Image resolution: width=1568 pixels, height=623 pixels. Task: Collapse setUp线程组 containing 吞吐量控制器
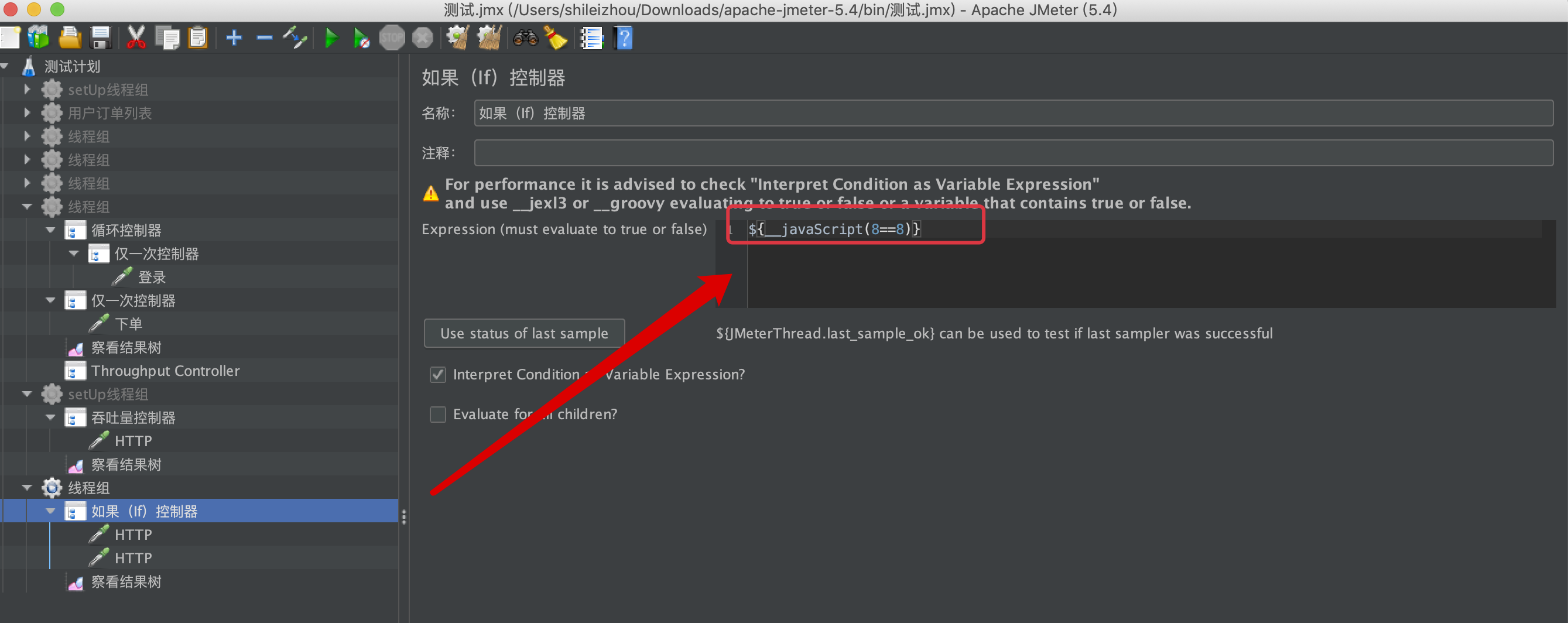pos(27,394)
